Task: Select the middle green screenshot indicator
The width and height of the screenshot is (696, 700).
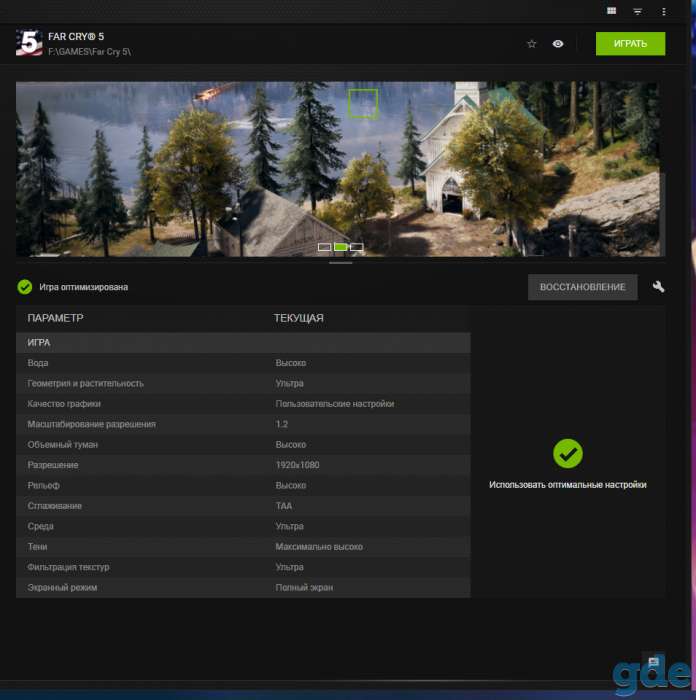Action: click(x=341, y=247)
